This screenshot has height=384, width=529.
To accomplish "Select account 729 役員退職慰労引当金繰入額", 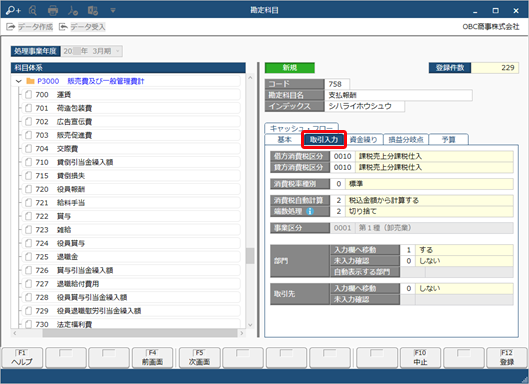I will (132, 310).
